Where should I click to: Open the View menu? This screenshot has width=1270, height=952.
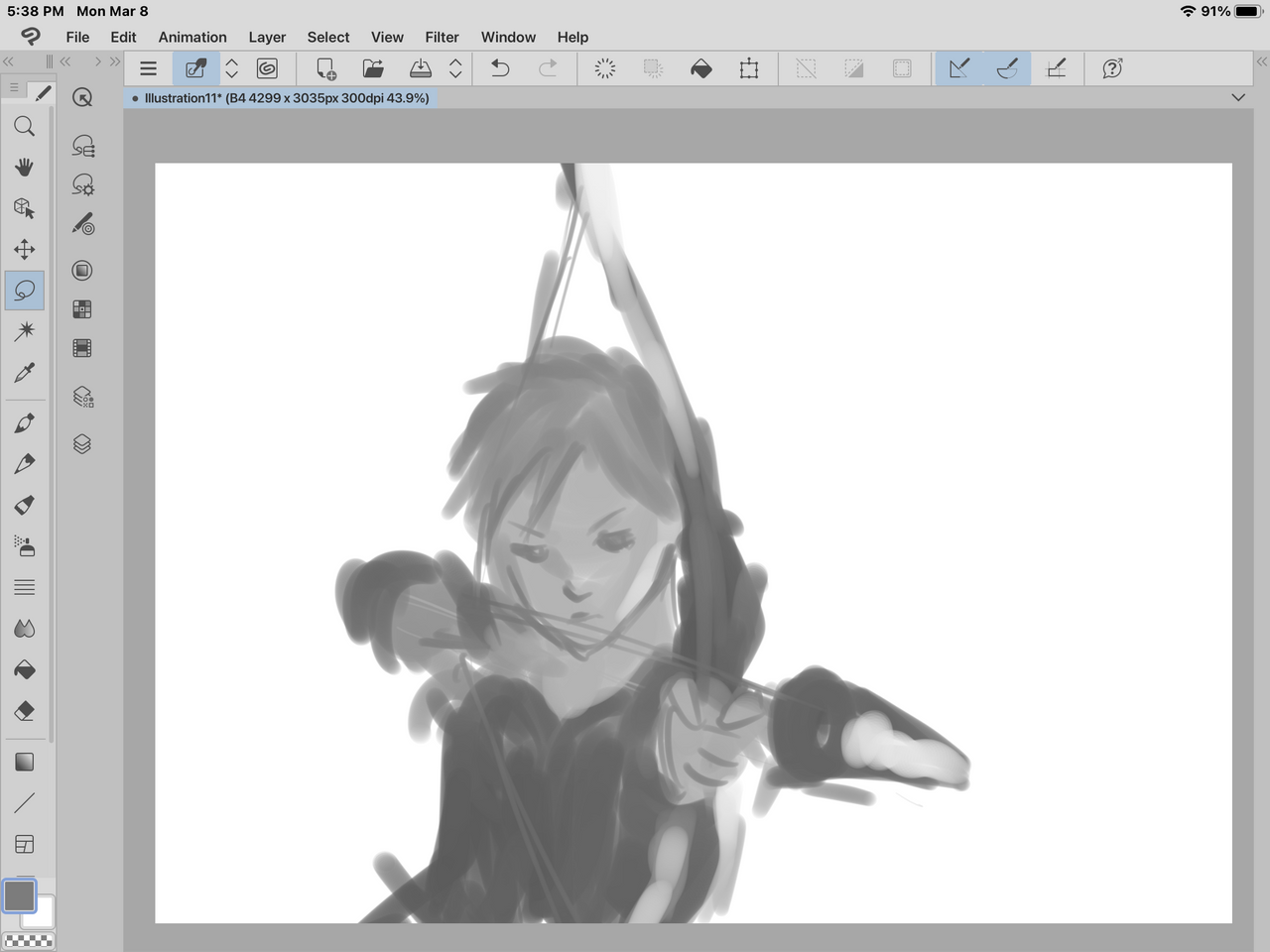tap(387, 37)
